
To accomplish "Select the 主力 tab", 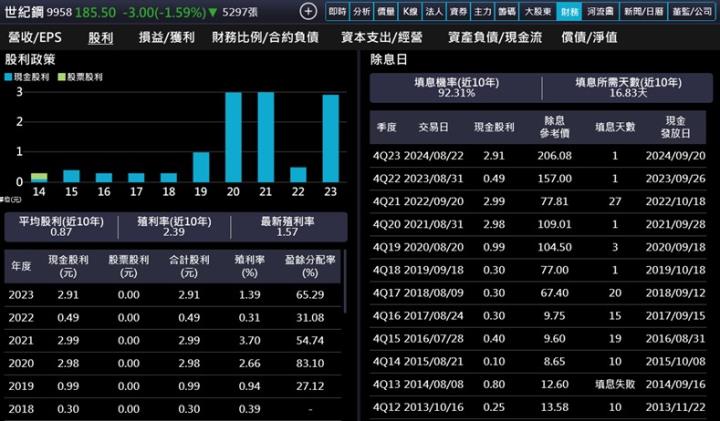I will tap(483, 11).
